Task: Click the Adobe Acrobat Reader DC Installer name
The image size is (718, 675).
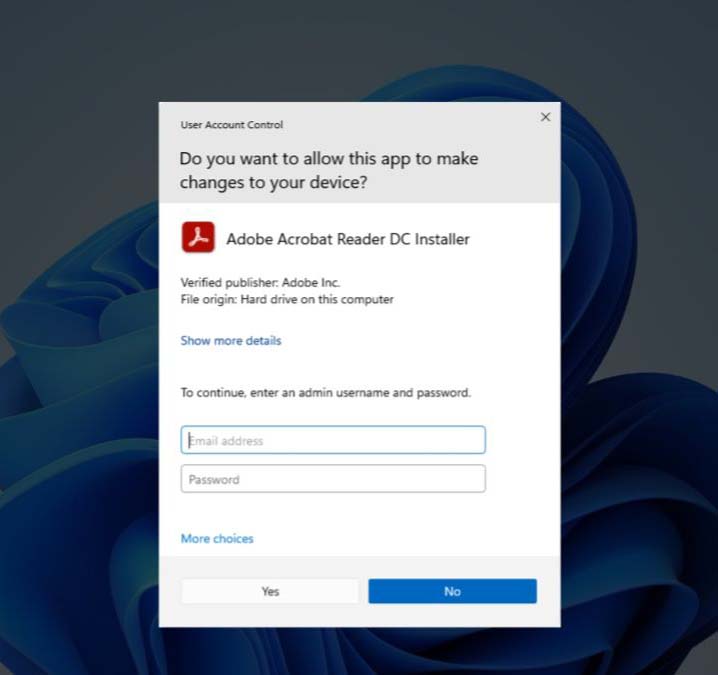Action: 348,239
